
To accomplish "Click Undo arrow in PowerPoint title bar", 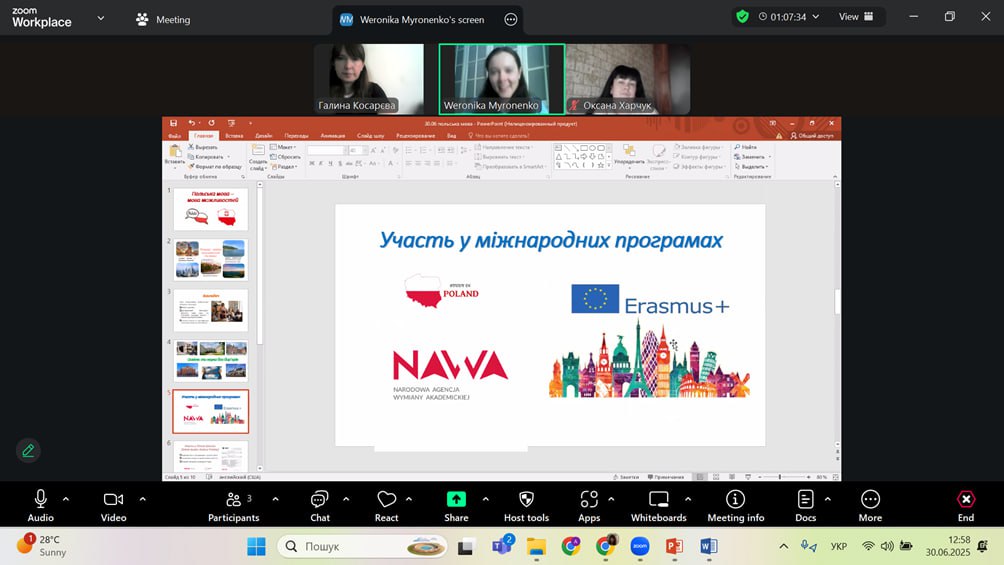I will [x=191, y=123].
